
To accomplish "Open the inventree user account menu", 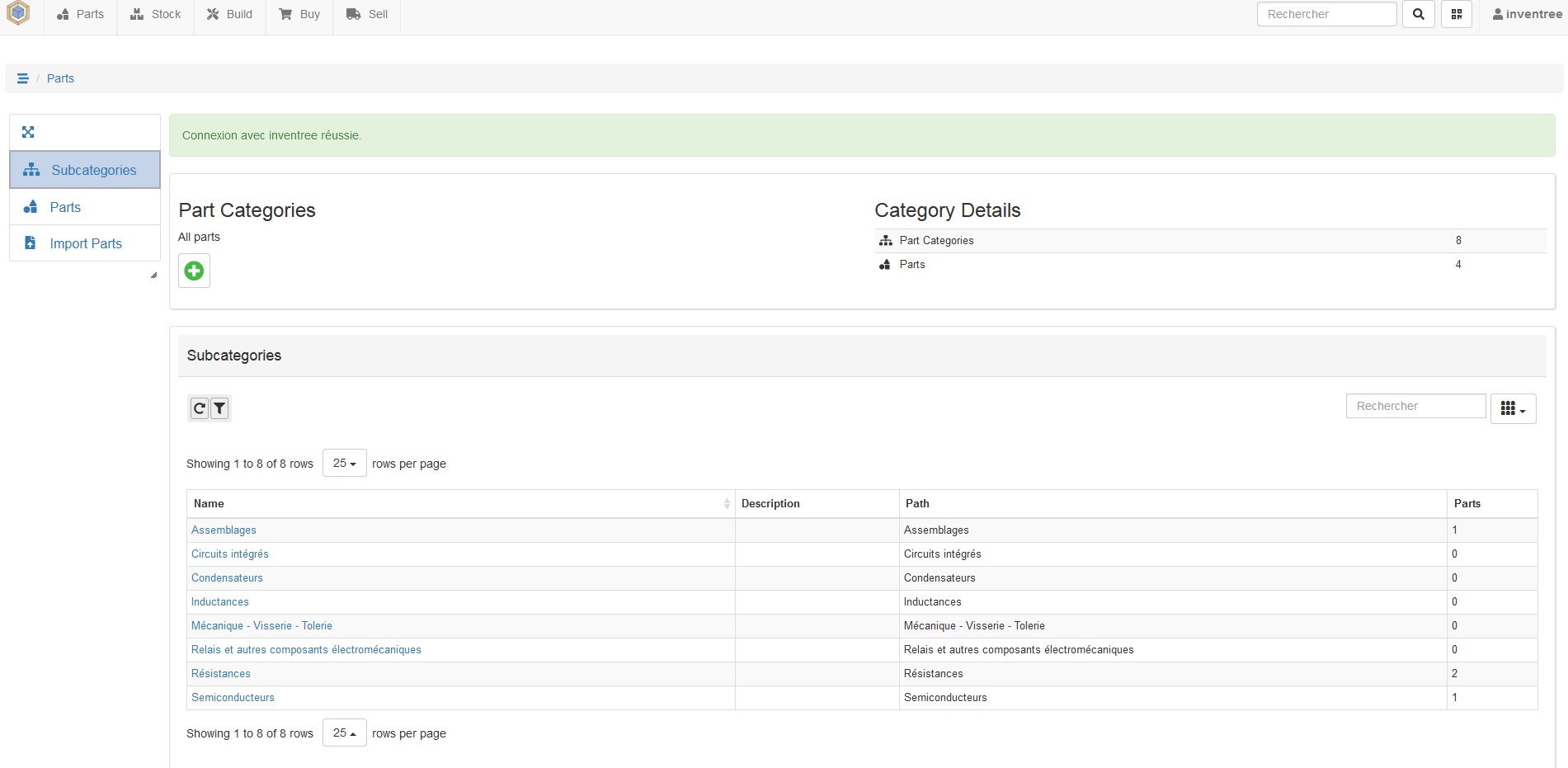I will (x=1527, y=14).
